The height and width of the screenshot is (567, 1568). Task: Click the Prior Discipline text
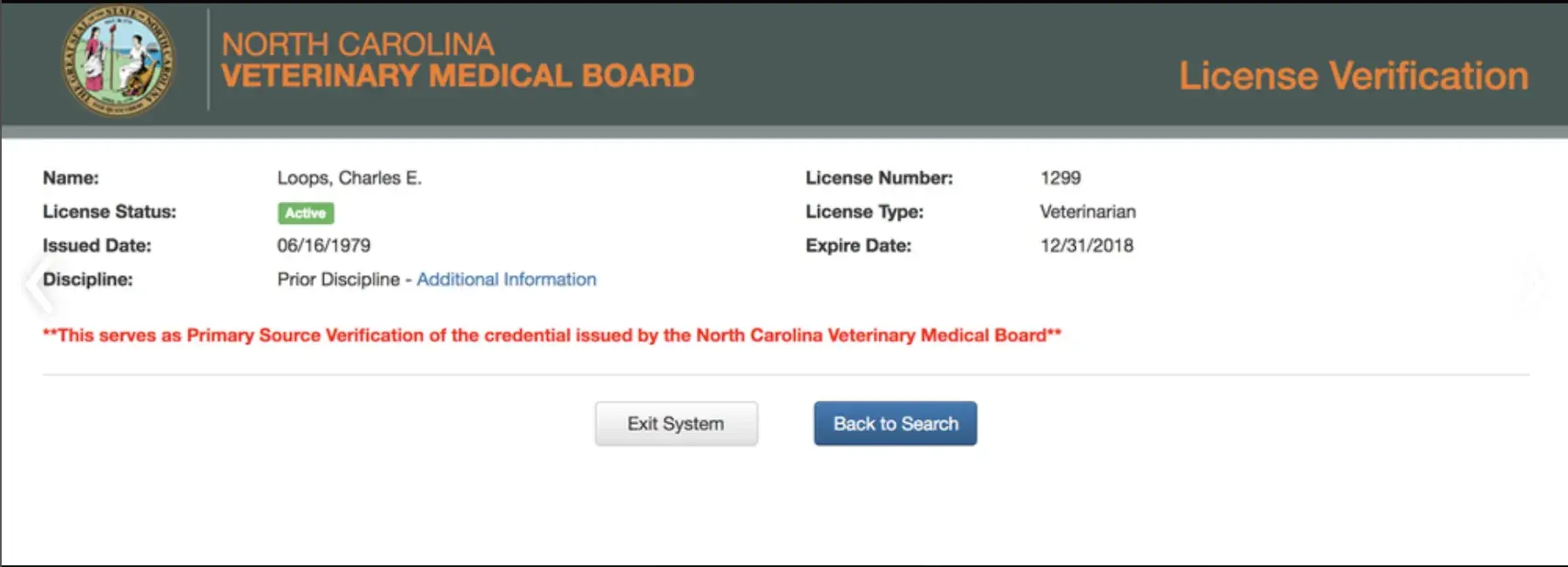[x=338, y=280]
